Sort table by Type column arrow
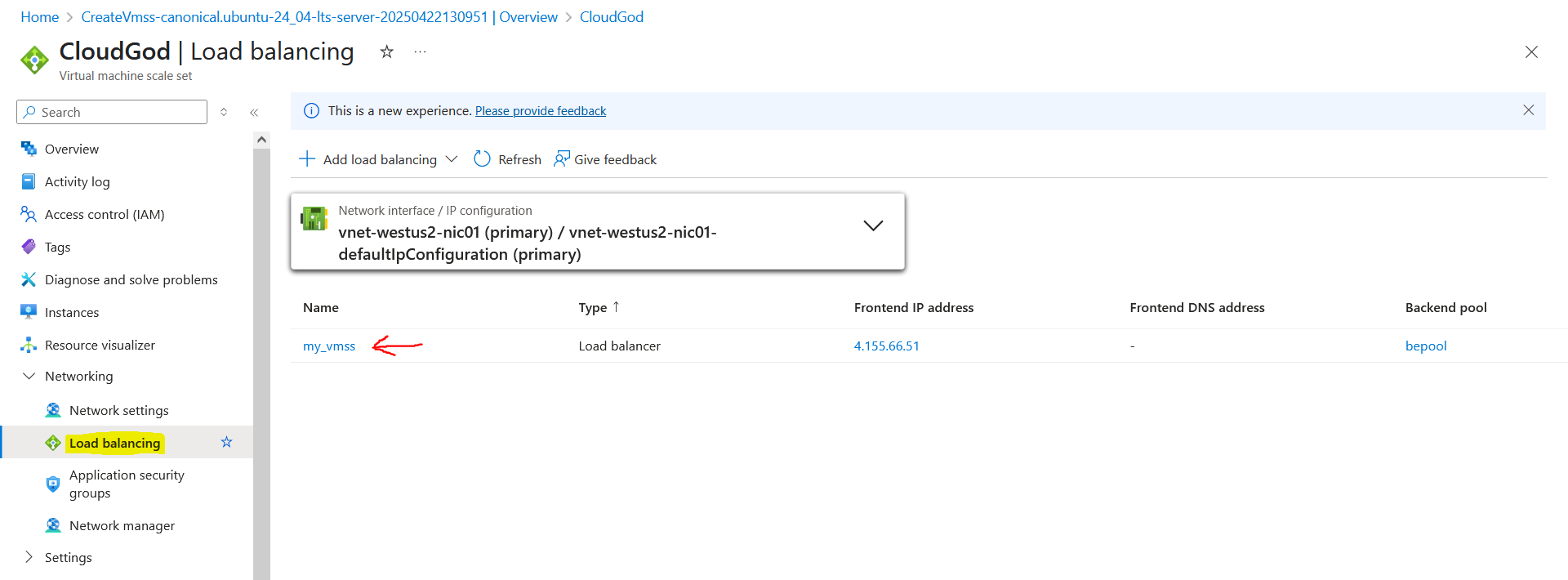Viewport: 1568px width, 580px height. [617, 307]
